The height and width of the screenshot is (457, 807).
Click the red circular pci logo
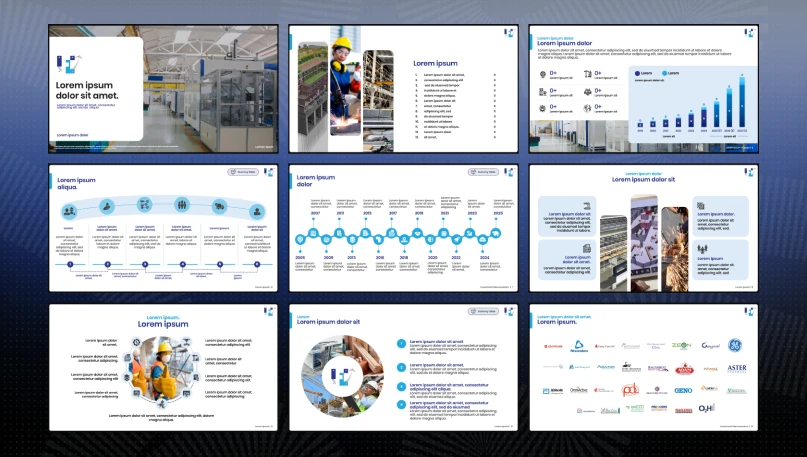[630, 390]
